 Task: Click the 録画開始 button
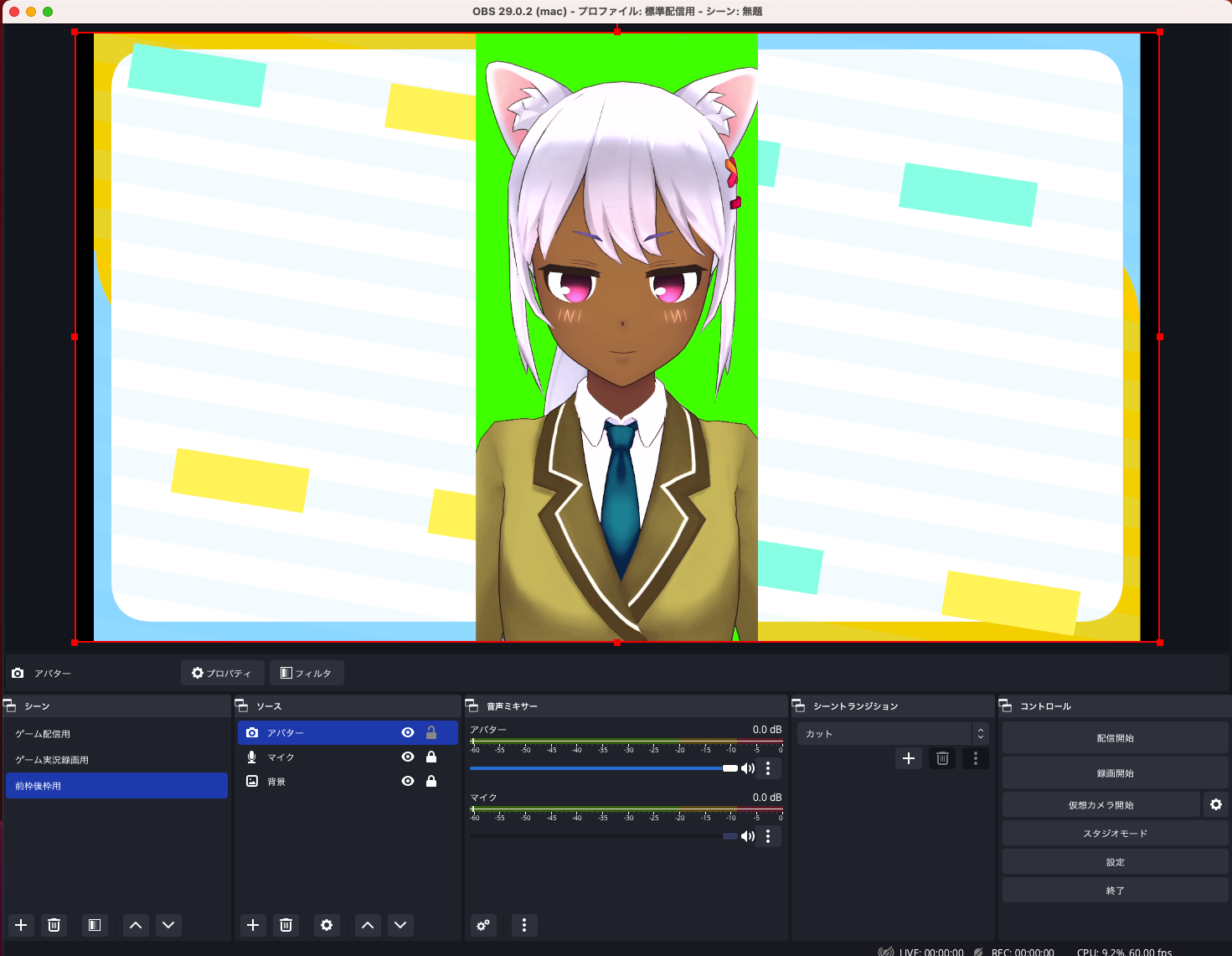(x=1115, y=773)
